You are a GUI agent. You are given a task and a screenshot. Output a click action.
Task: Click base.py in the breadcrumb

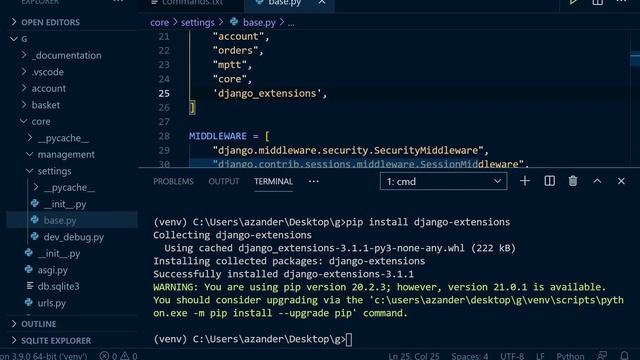click(x=259, y=22)
